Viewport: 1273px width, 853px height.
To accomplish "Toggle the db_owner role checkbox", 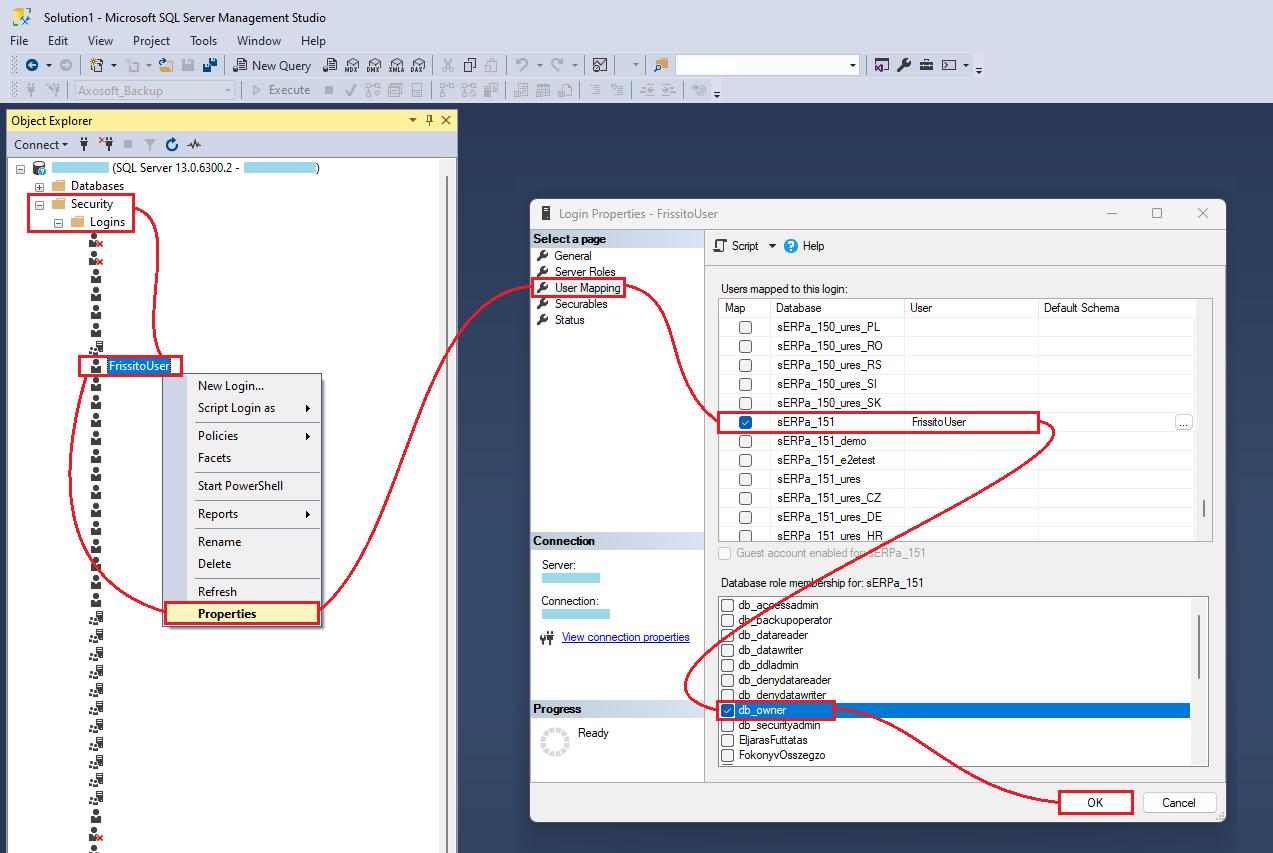I will (728, 710).
